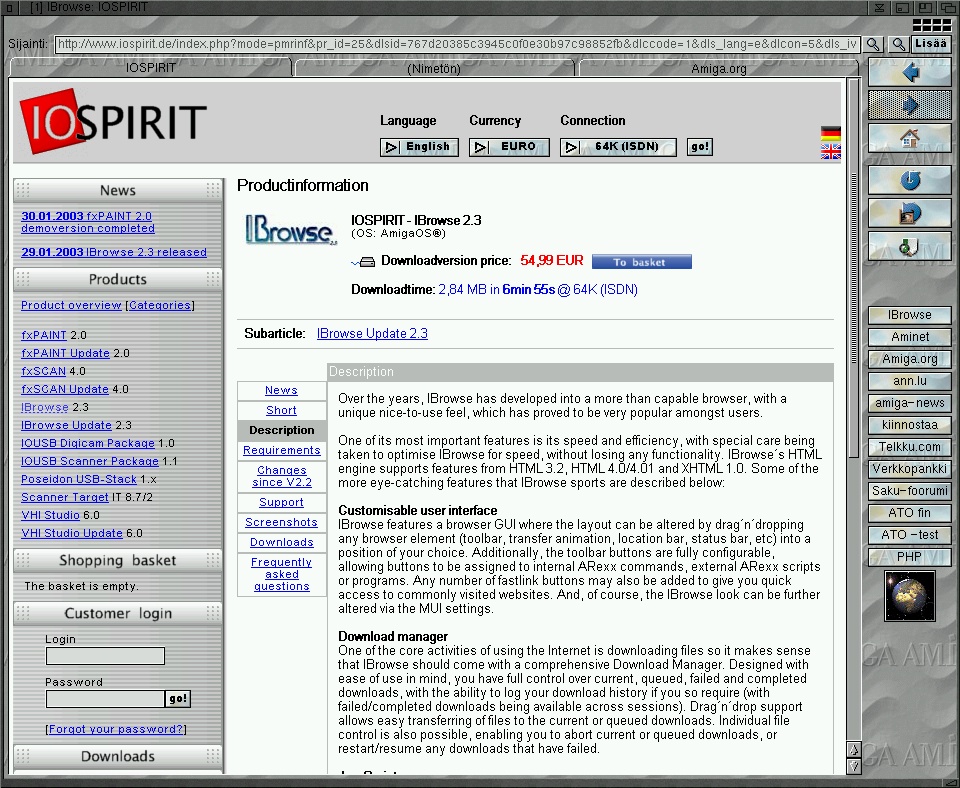Screen dimensions: 960x788
Task: Switch to the (Nimetön) tab
Action: (435, 68)
